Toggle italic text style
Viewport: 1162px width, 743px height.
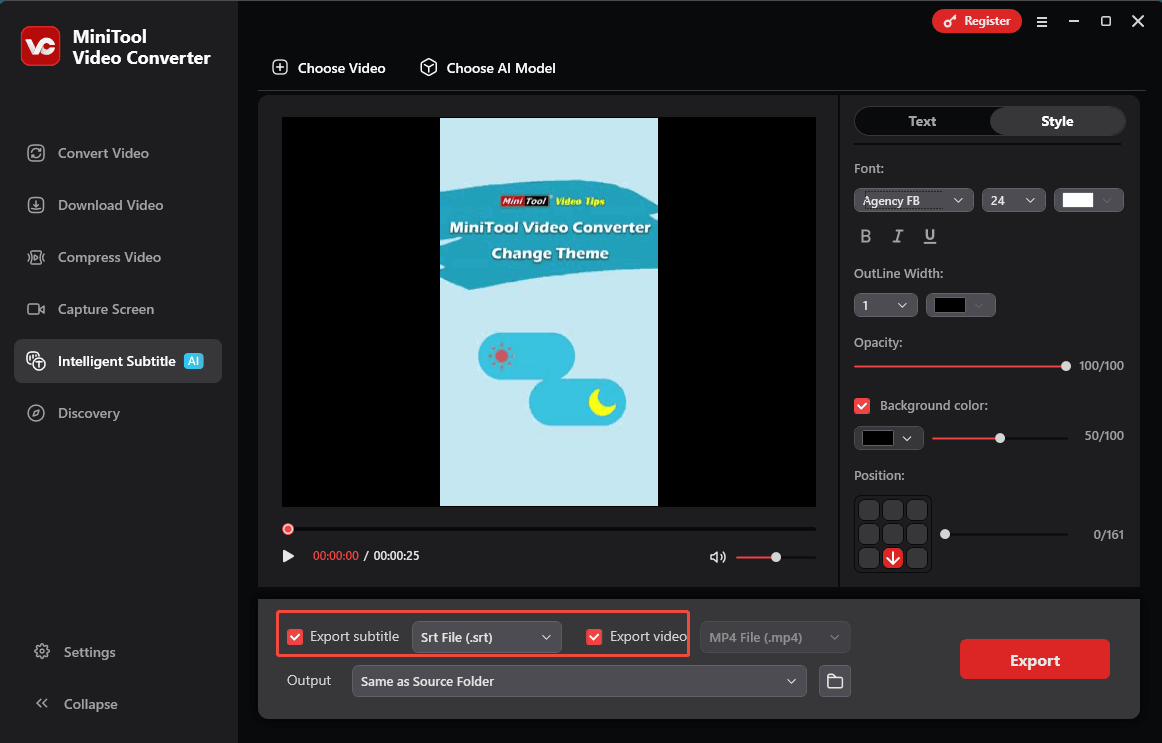[898, 237]
